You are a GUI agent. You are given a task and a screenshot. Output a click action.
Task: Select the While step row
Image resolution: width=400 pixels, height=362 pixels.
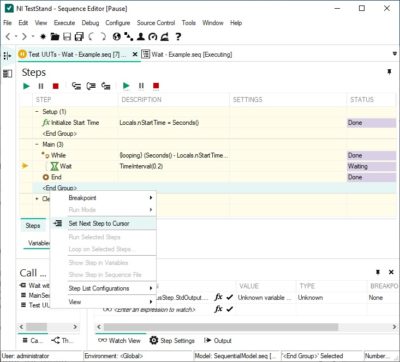click(208, 155)
